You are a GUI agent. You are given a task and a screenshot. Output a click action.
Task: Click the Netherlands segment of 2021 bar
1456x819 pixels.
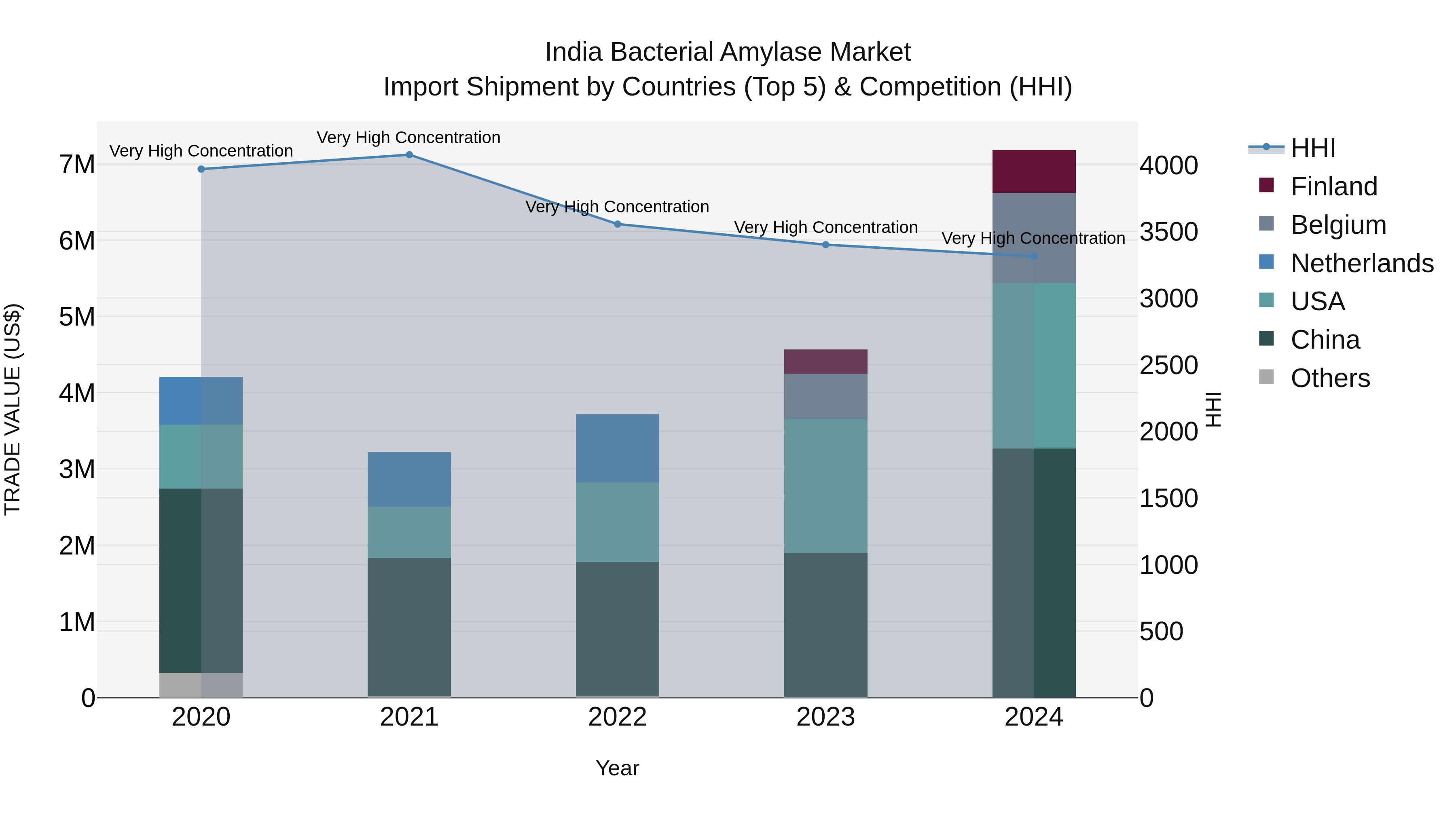pos(409,480)
